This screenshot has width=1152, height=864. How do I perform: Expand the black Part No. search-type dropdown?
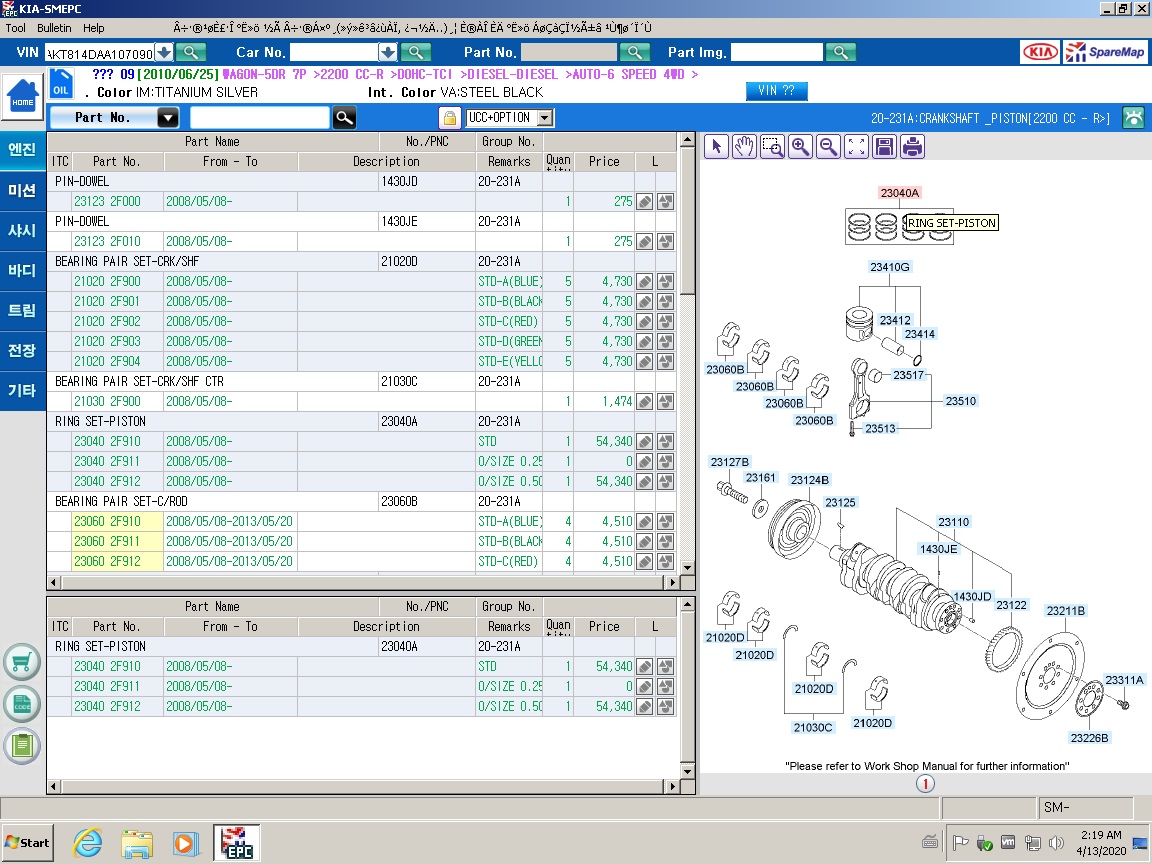[168, 118]
